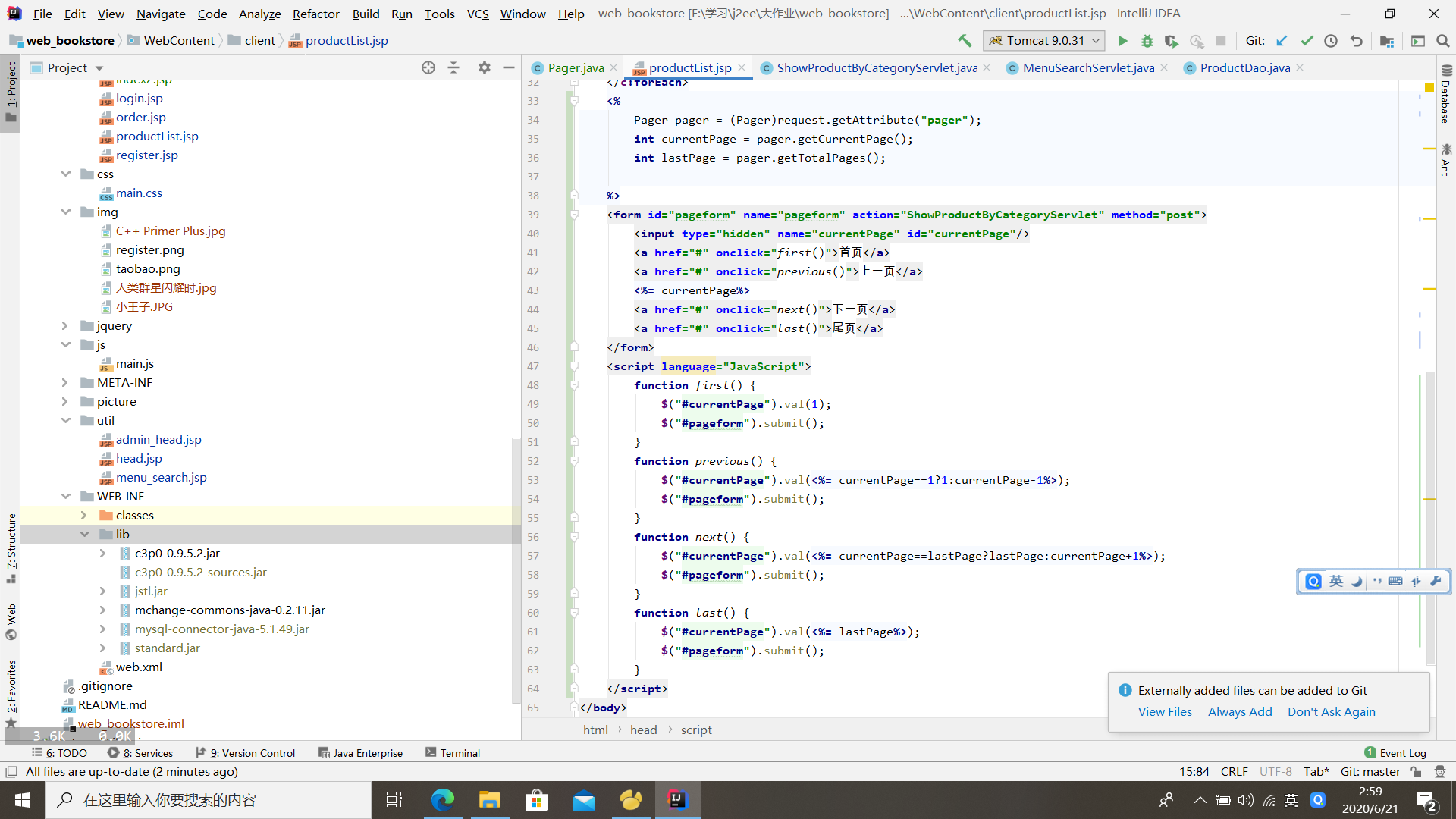This screenshot has width=1456, height=819.
Task: Open the Database side panel
Action: pyautogui.click(x=1445, y=94)
